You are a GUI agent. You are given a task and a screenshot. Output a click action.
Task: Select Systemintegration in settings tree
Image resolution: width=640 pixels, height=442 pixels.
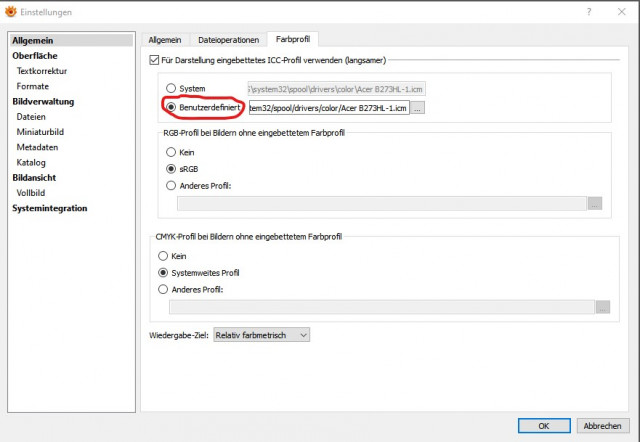tap(49, 208)
